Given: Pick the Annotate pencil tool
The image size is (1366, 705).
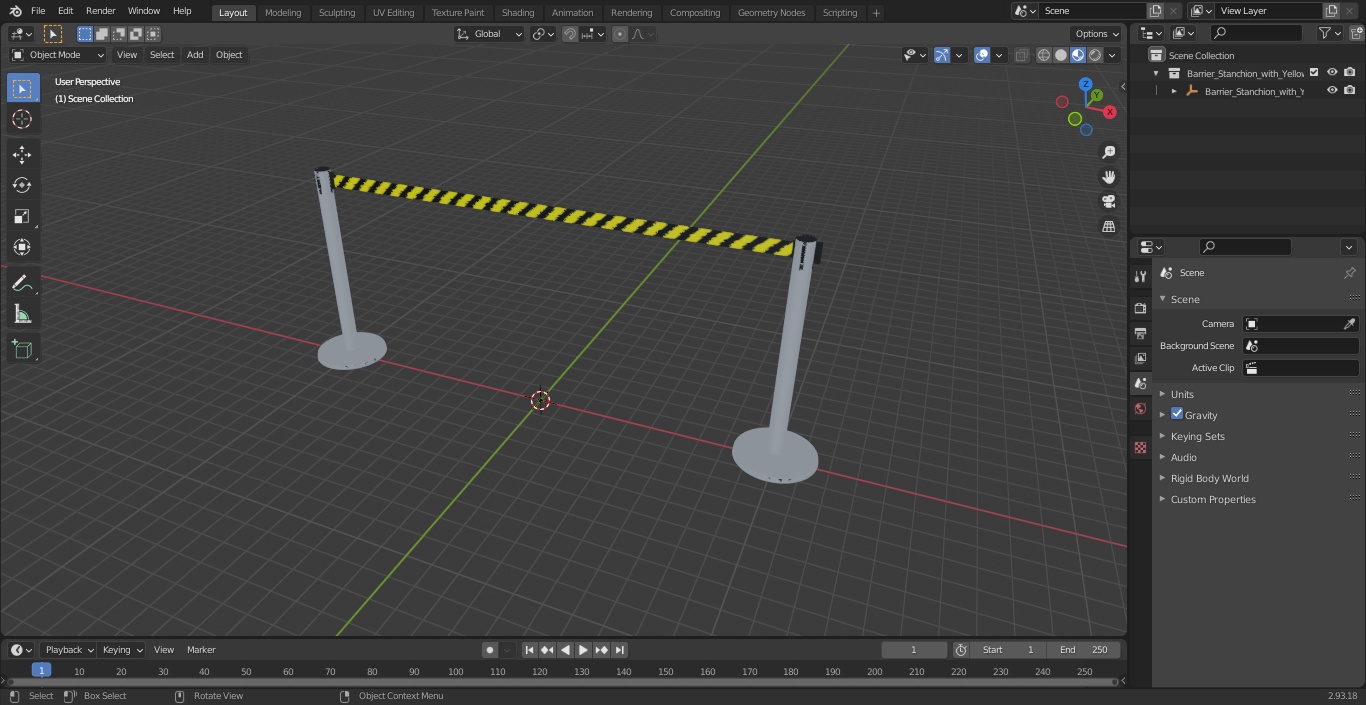Looking at the screenshot, I should coord(22,283).
